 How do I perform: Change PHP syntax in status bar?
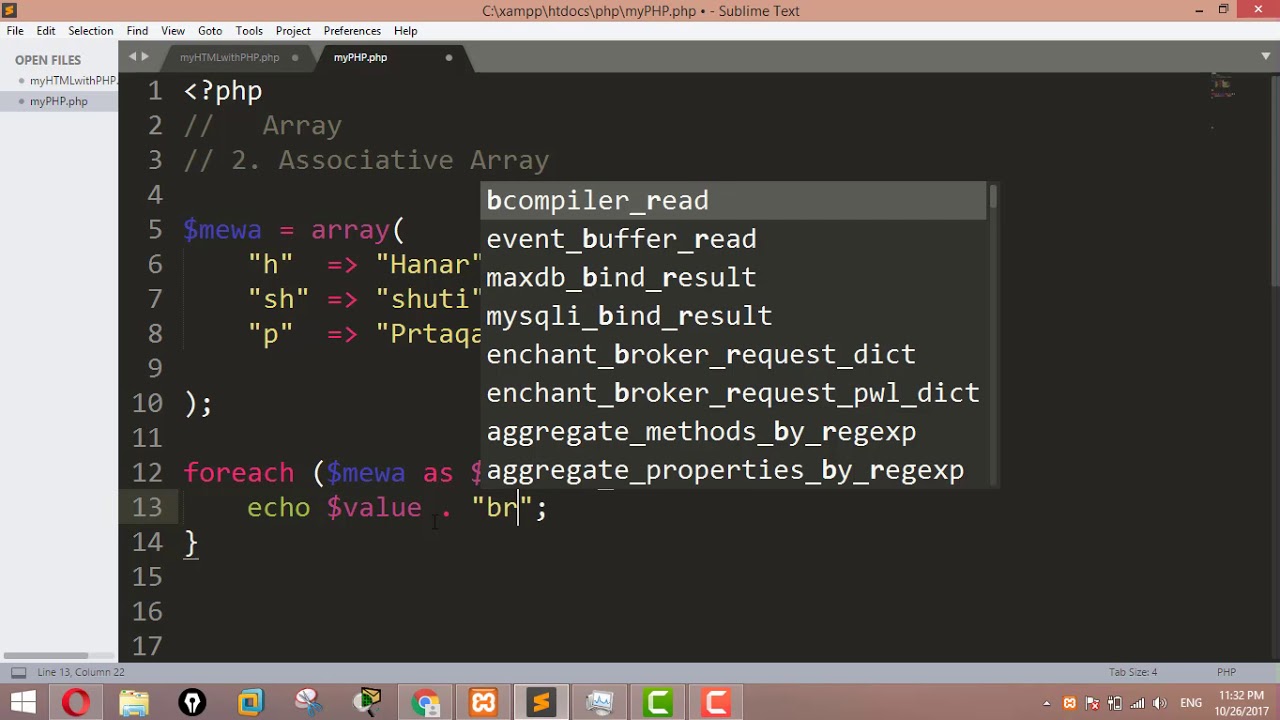1226,672
